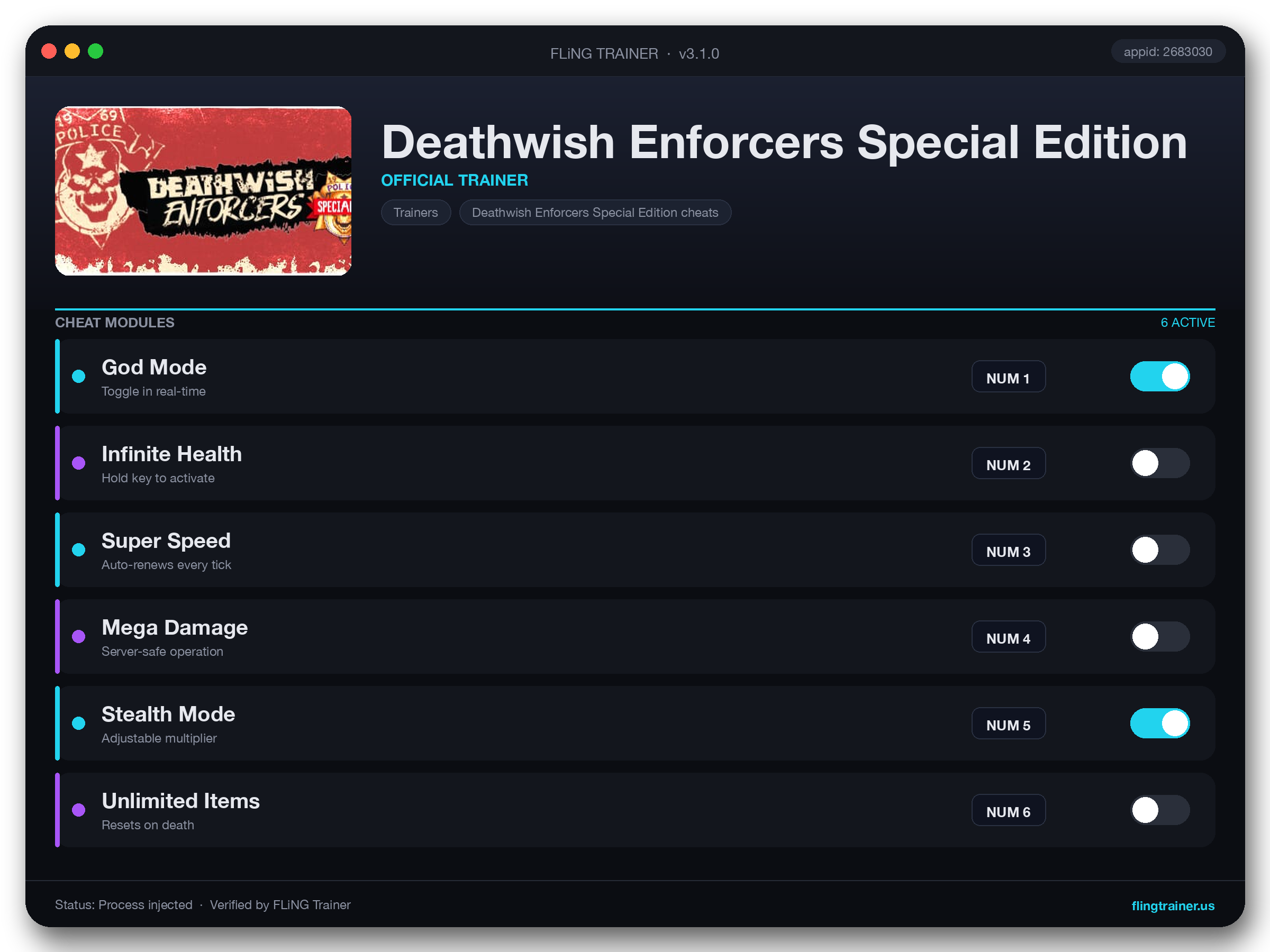Click the purple dot beside Unlimited Items
The height and width of the screenshot is (952, 1270).
pyautogui.click(x=79, y=810)
